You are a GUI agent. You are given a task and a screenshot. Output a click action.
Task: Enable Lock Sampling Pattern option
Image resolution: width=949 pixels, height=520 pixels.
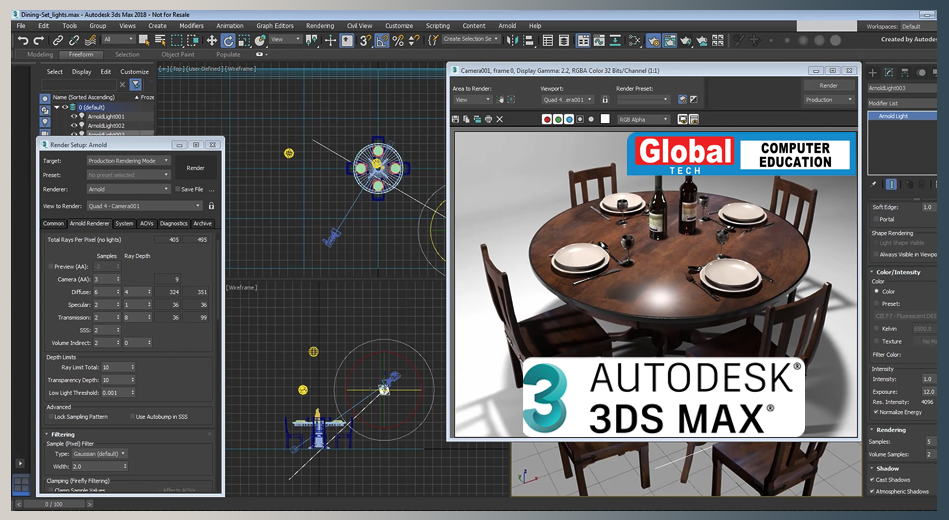tap(50, 416)
